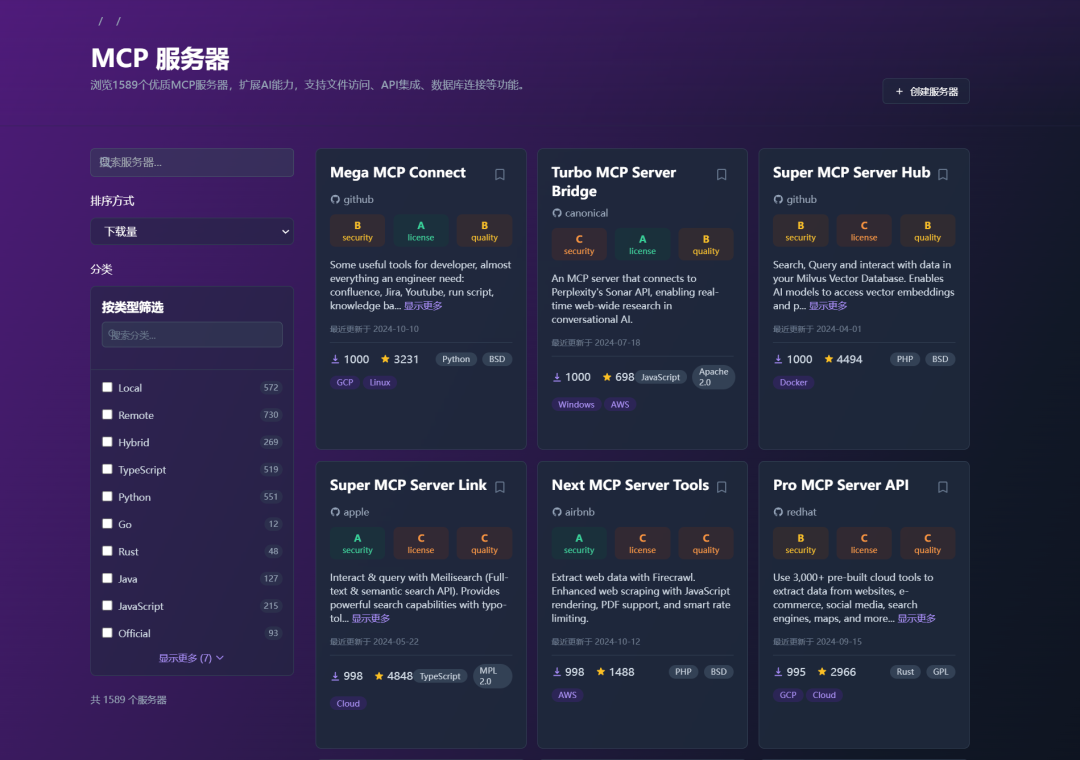Click the Rust language tag on Pro MCP Server API
This screenshot has height=760, width=1080.
(905, 672)
